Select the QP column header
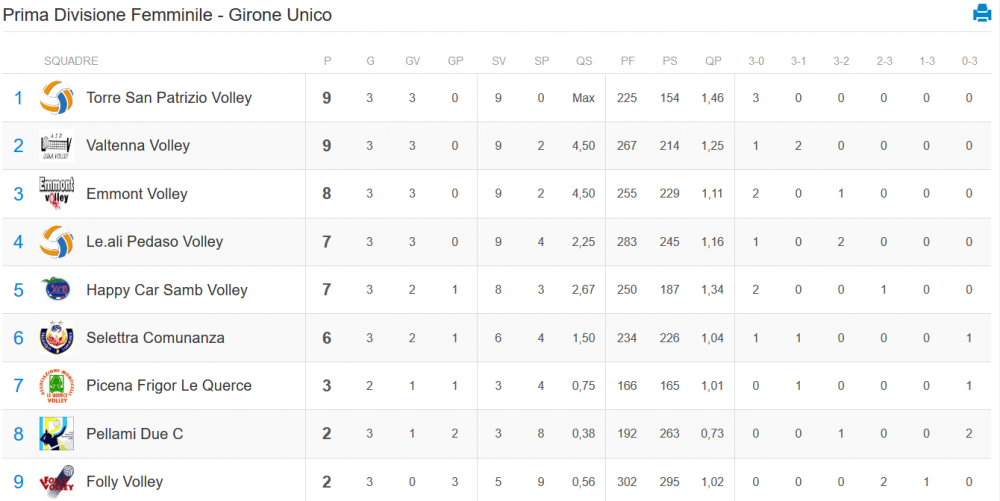This screenshot has height=501, width=1000. pyautogui.click(x=713, y=61)
